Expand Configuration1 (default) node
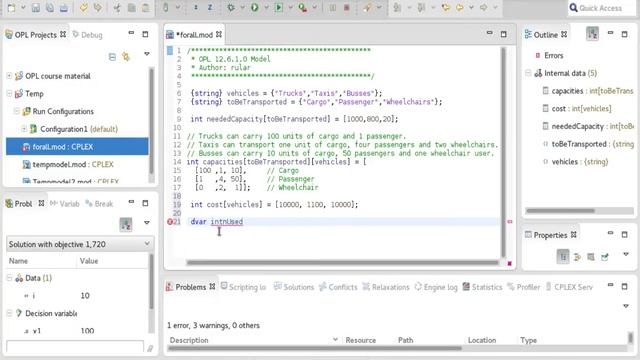This screenshot has height=360, width=640. pyautogui.click(x=24, y=129)
